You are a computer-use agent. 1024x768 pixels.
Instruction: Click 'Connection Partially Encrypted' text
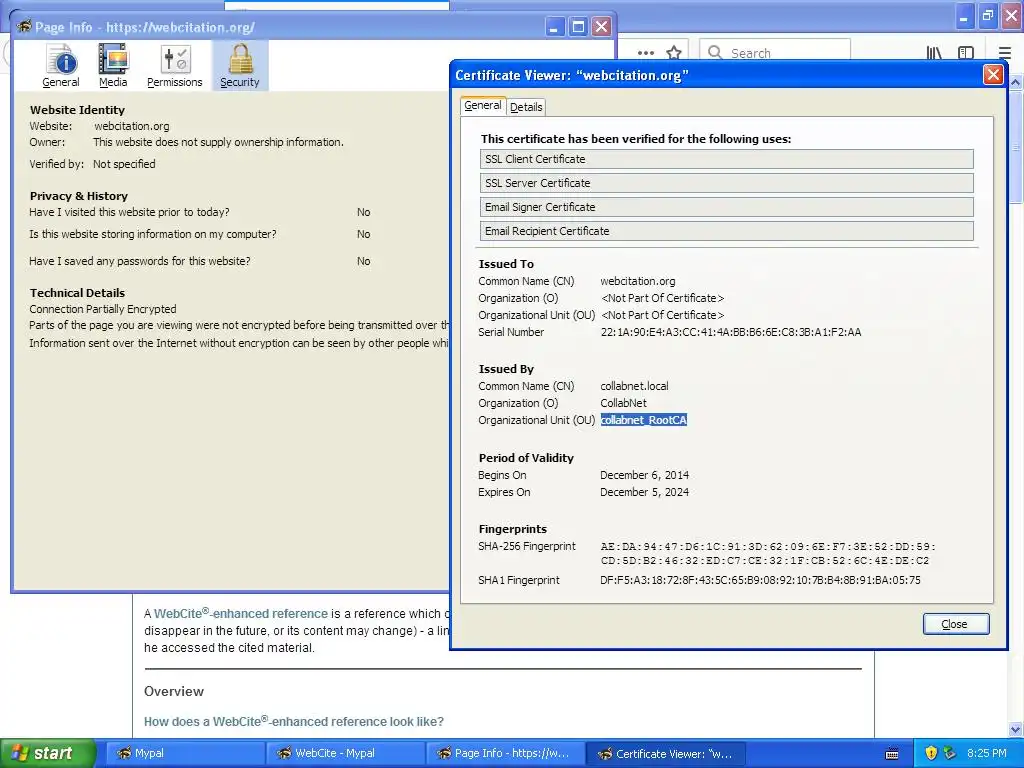tap(103, 309)
